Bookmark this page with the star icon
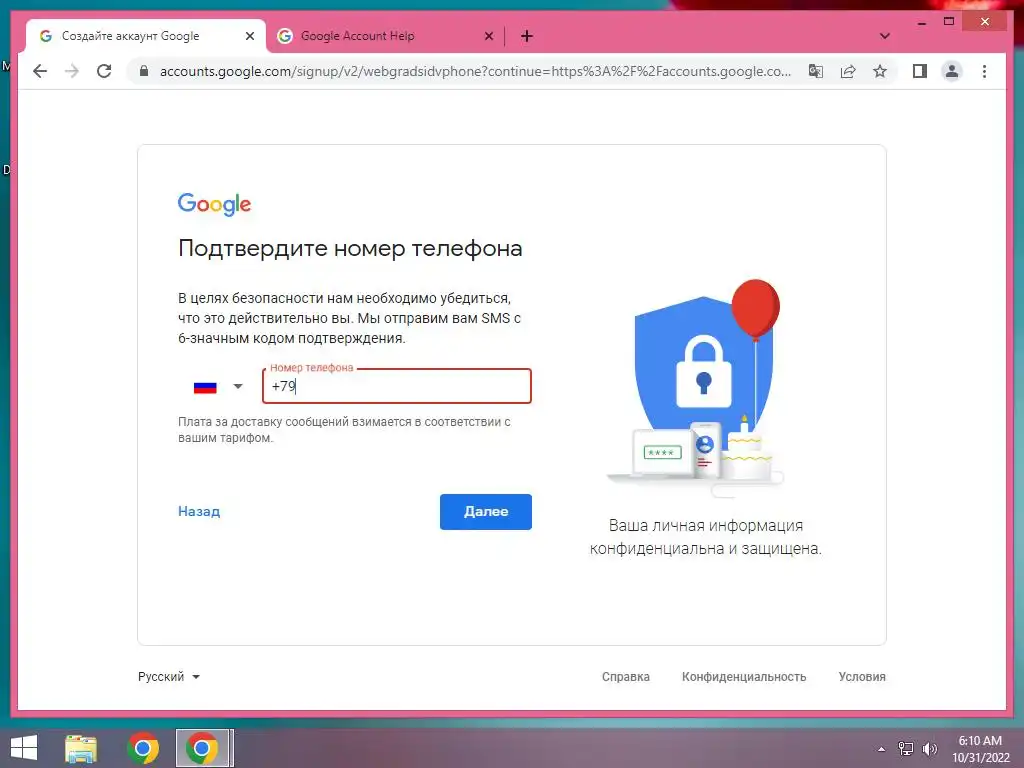Screen dimensions: 1024x768 (880, 71)
